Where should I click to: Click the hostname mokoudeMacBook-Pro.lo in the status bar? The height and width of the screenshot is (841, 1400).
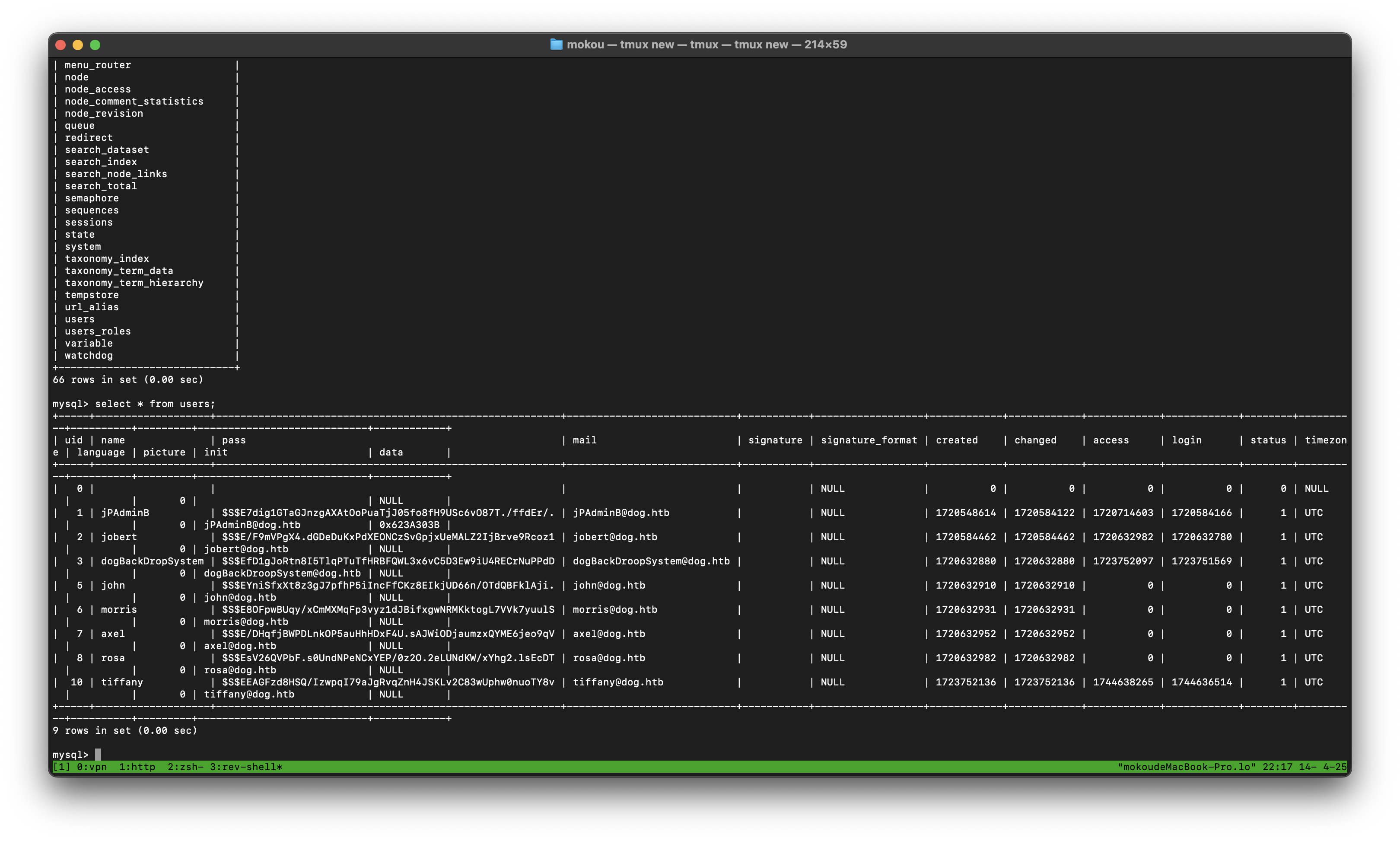(x=1188, y=768)
